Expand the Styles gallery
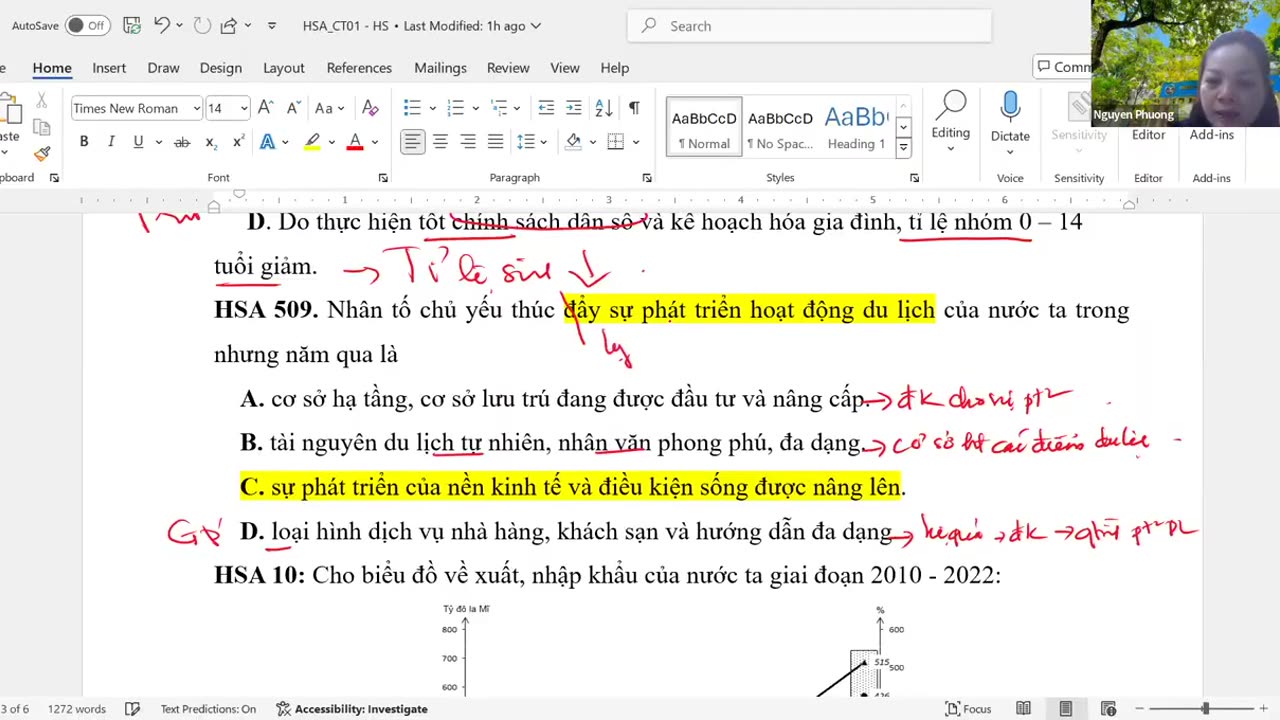 point(903,148)
